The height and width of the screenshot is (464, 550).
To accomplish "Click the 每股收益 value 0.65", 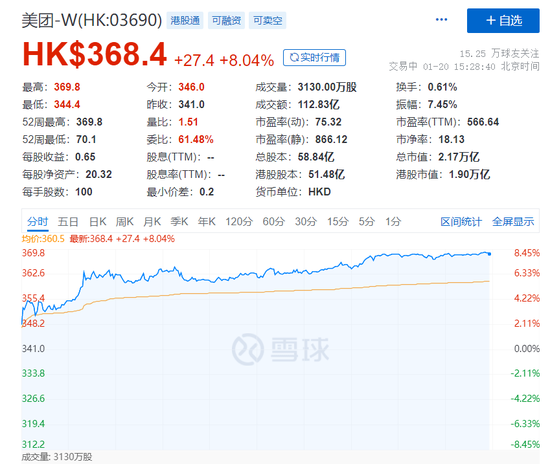I will (x=85, y=157).
